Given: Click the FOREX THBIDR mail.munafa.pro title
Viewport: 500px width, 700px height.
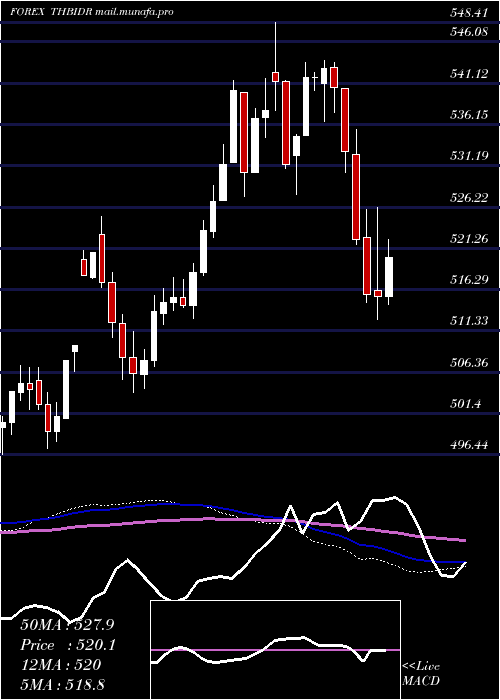Looking at the screenshot, I should click(x=92, y=12).
